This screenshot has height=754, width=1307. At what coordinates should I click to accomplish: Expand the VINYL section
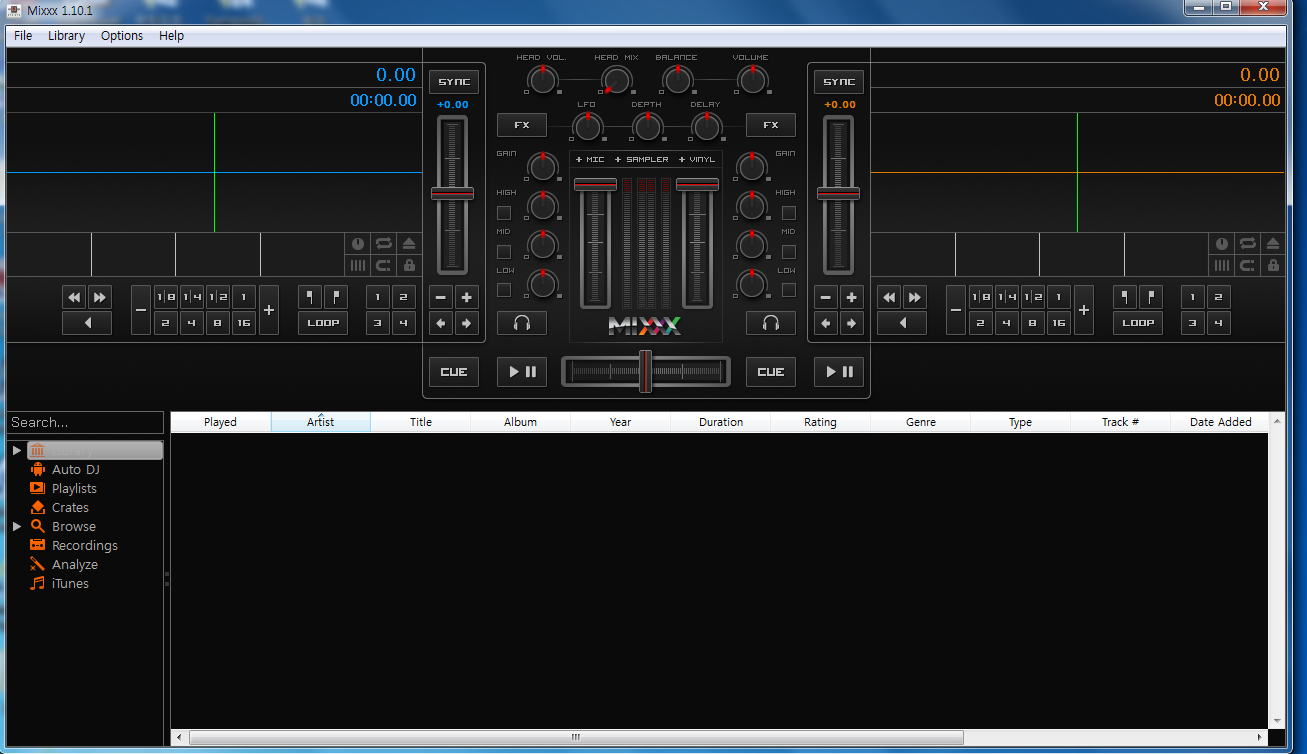pos(697,160)
